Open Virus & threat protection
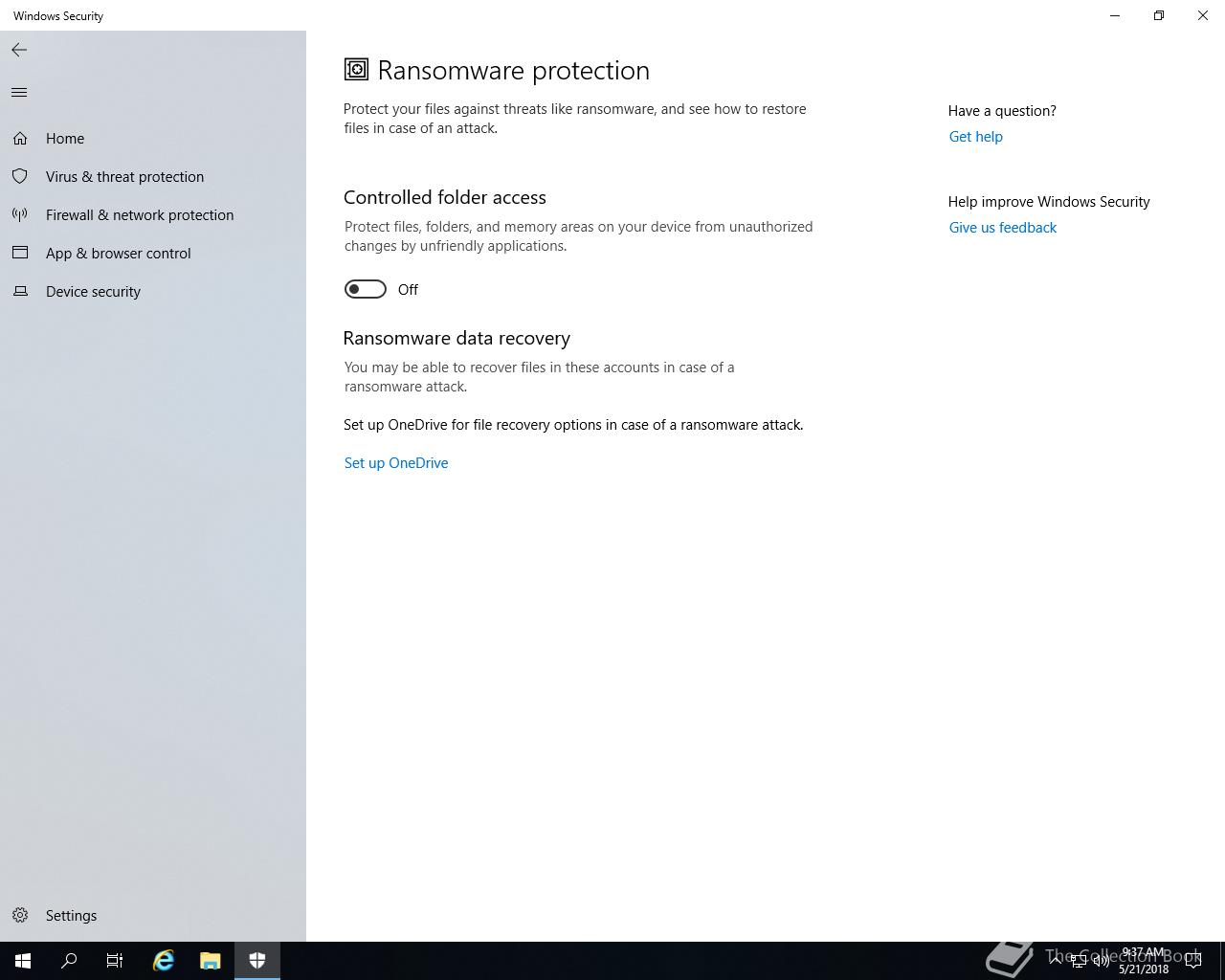This screenshot has width=1225, height=980. pos(153,177)
